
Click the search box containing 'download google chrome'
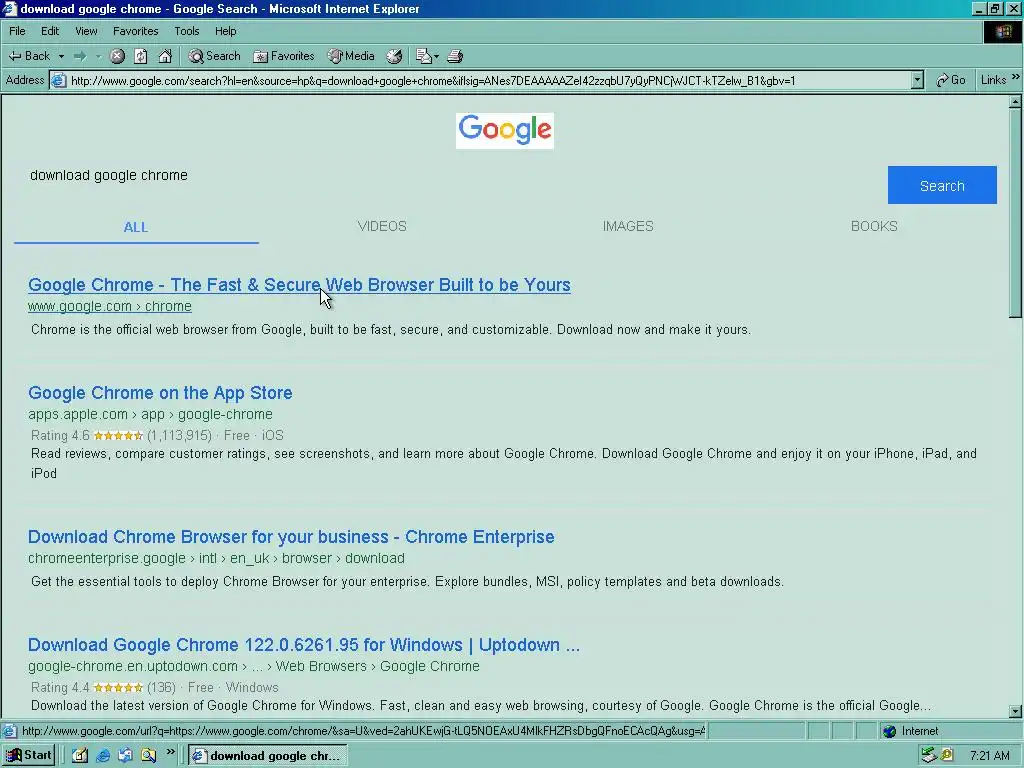click(451, 175)
